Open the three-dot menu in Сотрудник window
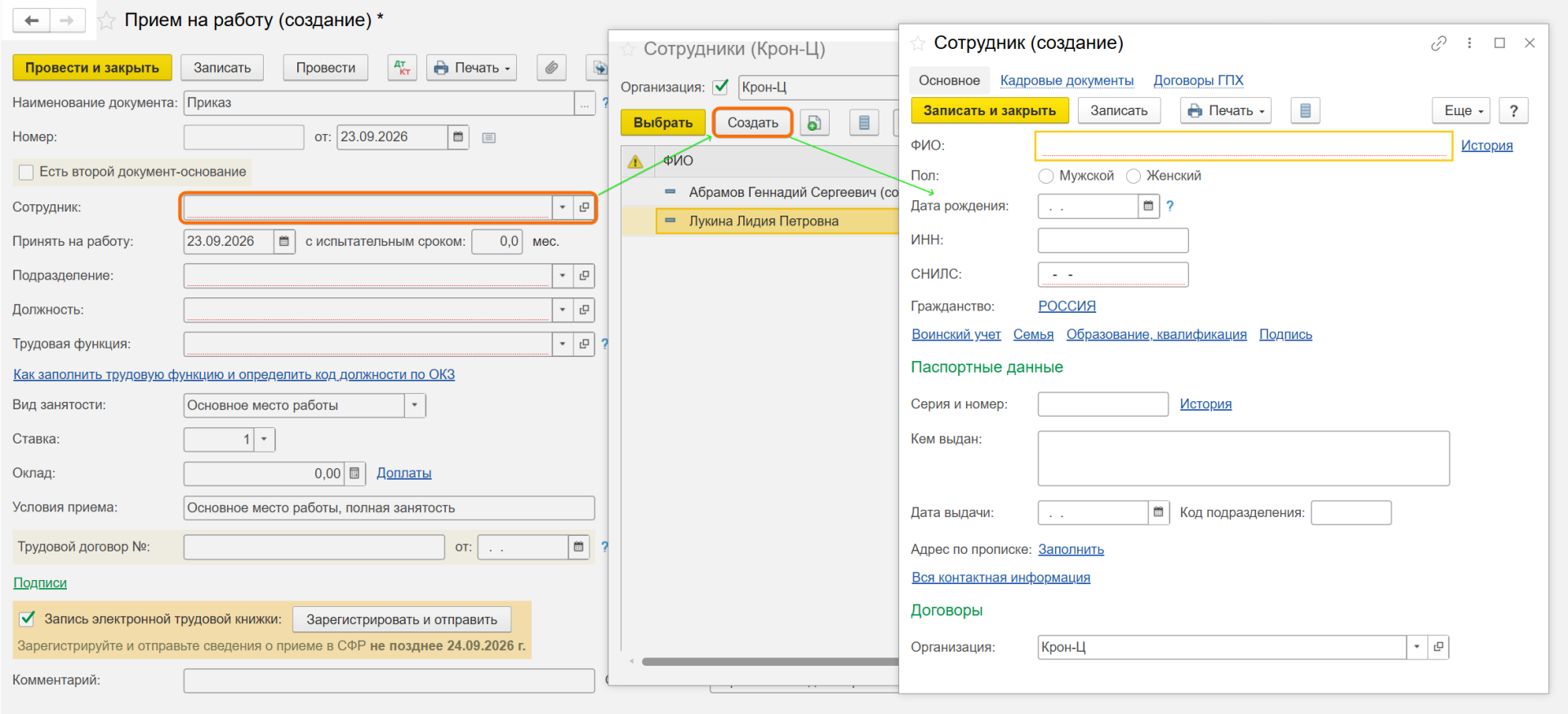1568x714 pixels. 1469,43
